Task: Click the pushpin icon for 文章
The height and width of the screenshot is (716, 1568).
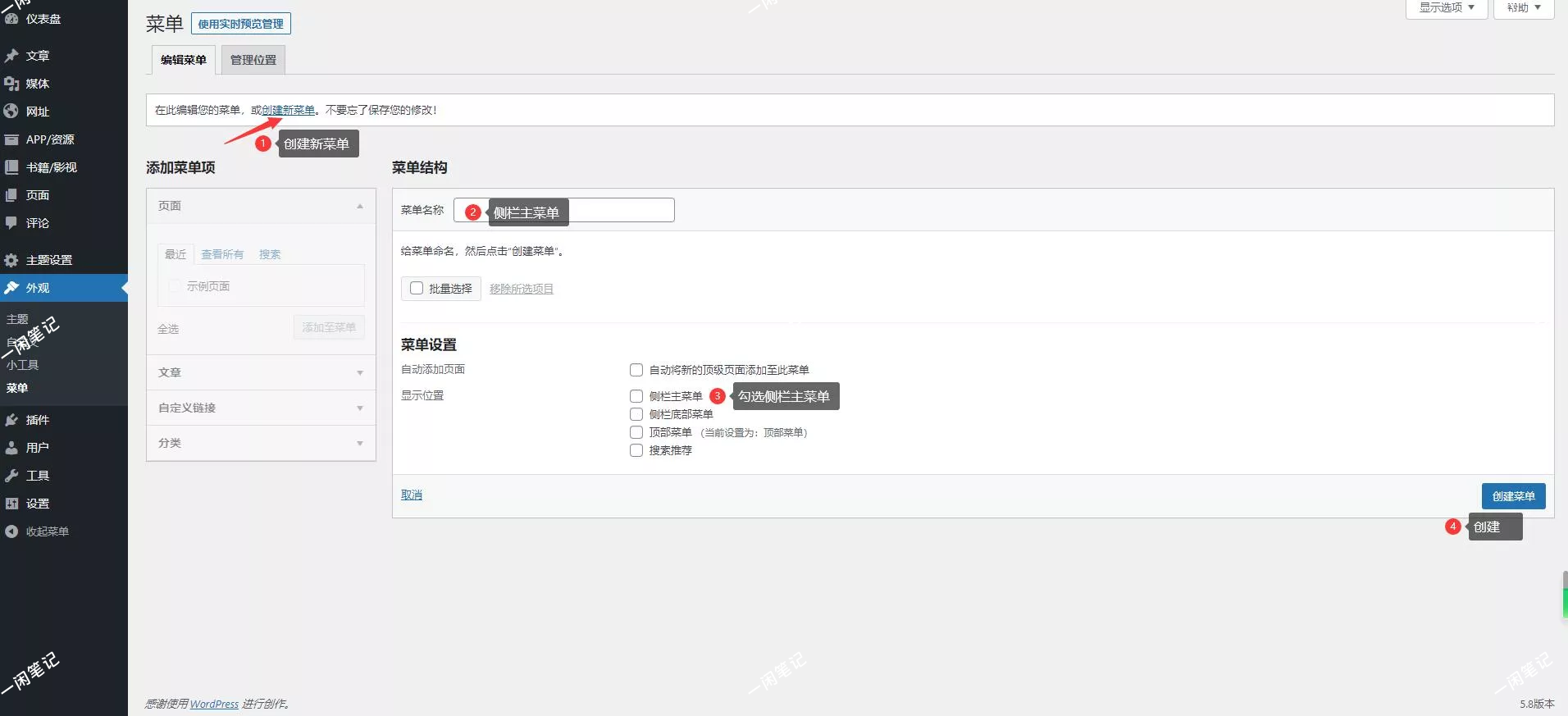Action: 11,56
